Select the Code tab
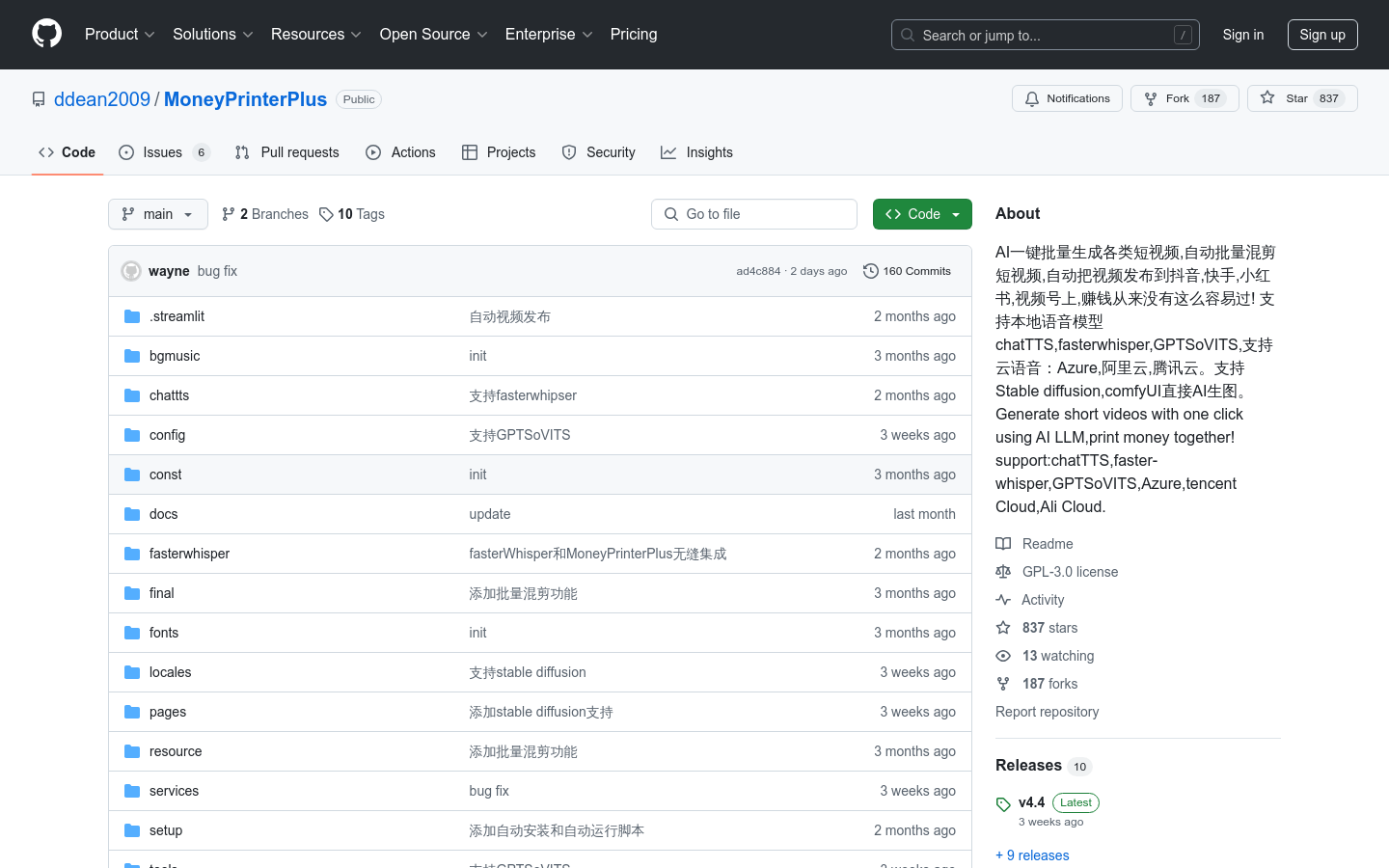1389x868 pixels. [68, 152]
